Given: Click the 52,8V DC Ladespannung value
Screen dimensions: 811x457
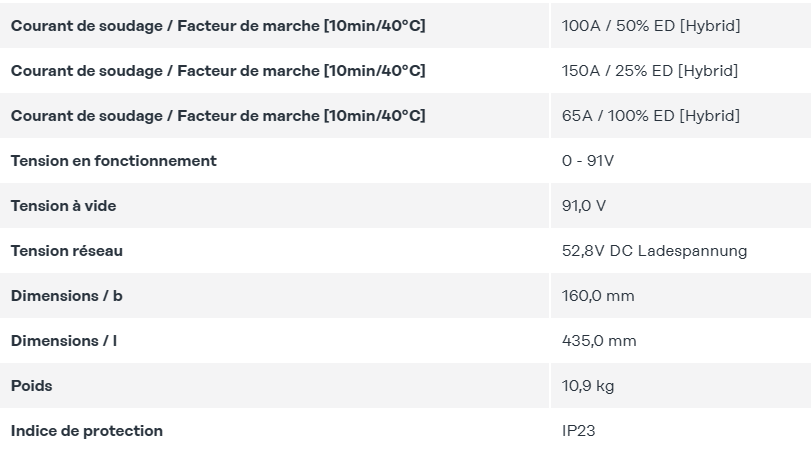Looking at the screenshot, I should click(654, 251).
